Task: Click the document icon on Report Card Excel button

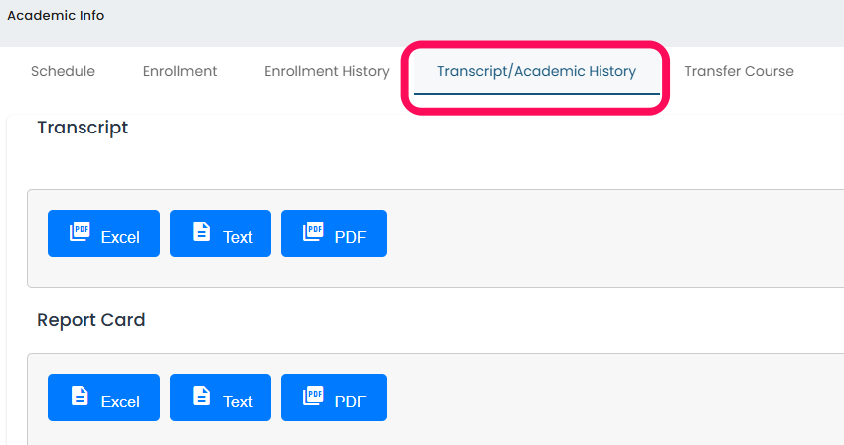Action: click(80, 396)
